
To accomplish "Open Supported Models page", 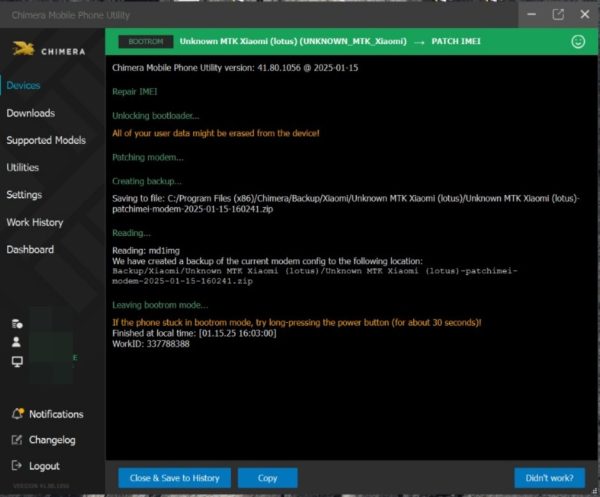I will pos(46,140).
